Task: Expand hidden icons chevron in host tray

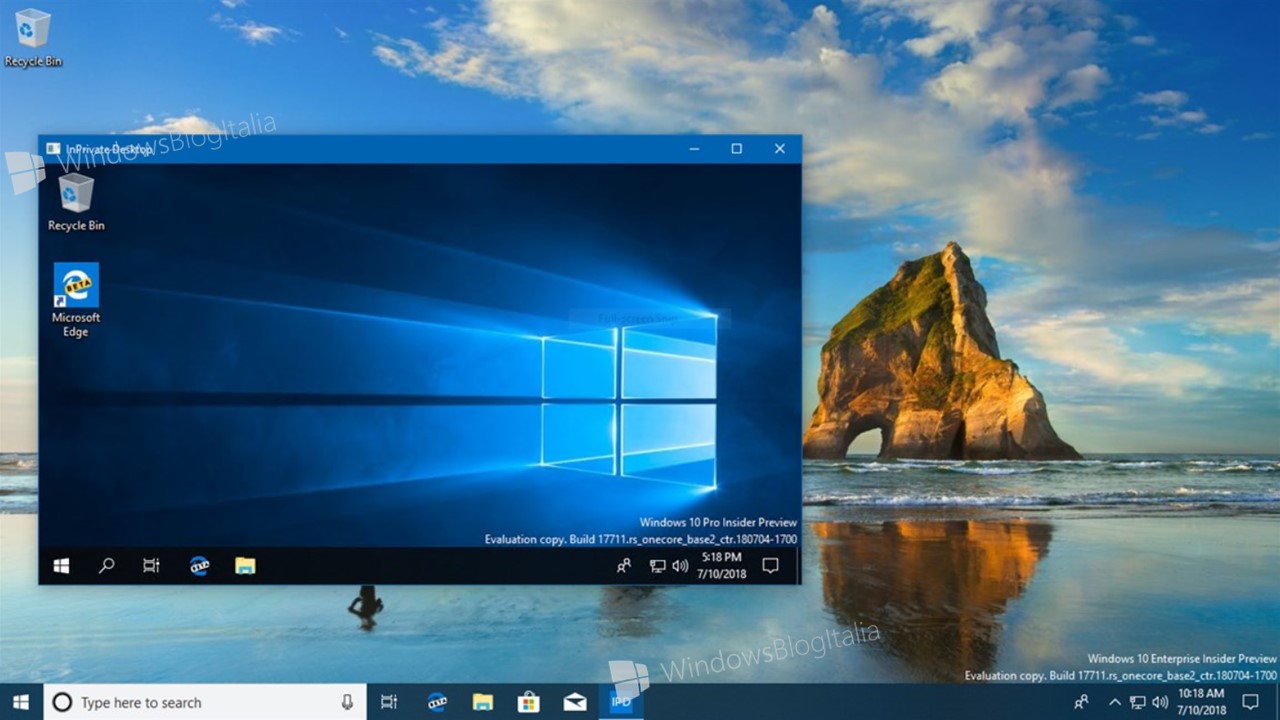Action: coord(1115,702)
